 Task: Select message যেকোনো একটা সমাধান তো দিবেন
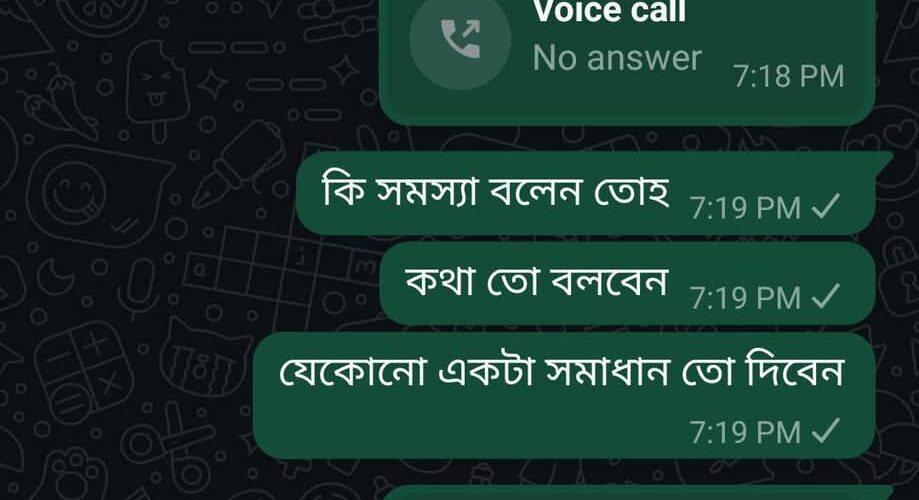(x=564, y=396)
